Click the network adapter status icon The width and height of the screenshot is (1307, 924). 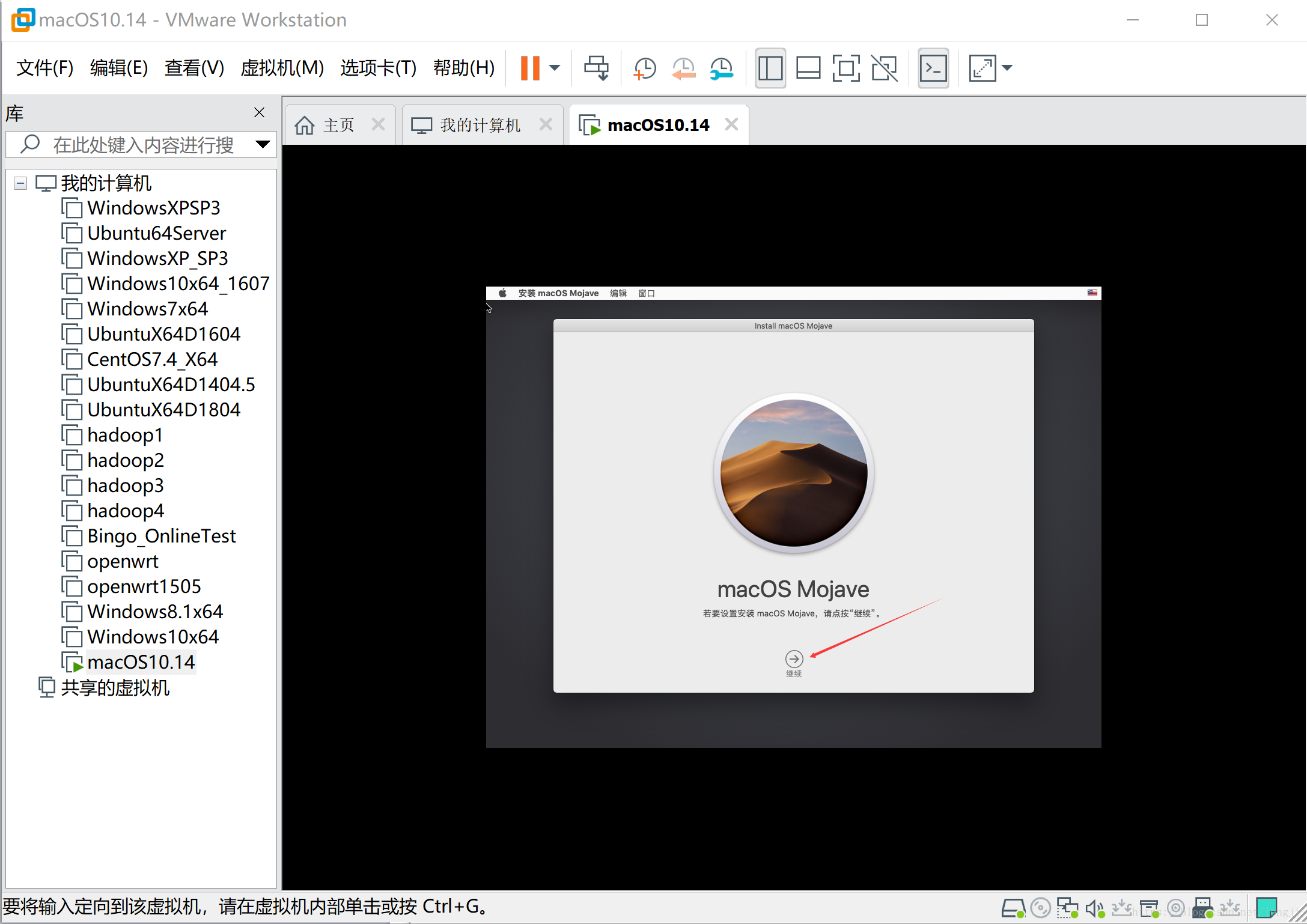click(x=1067, y=908)
